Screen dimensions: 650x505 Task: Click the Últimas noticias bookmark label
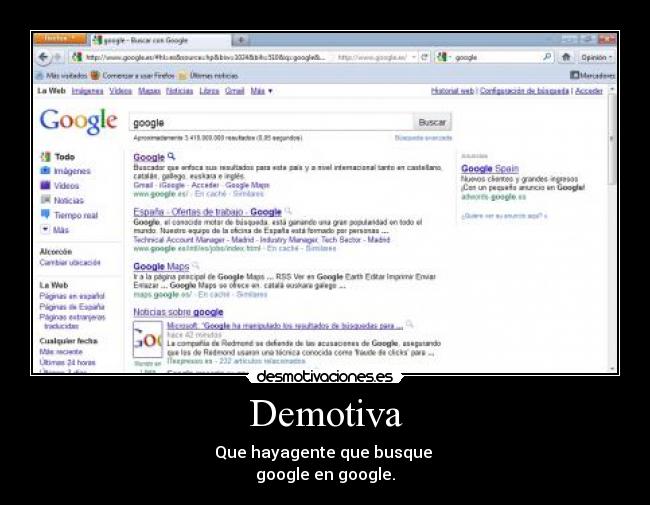(214, 75)
